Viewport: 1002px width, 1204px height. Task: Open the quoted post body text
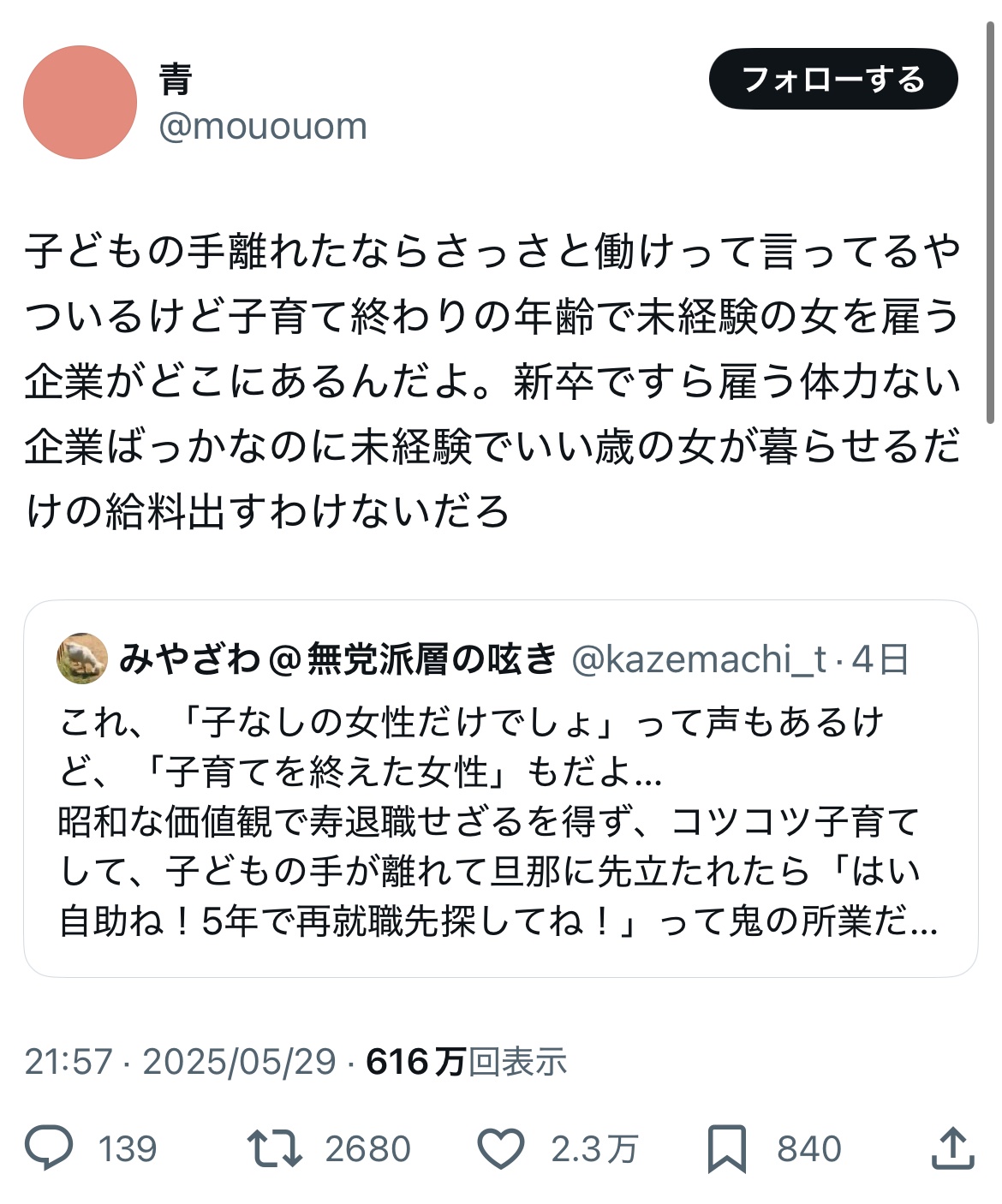(497, 822)
